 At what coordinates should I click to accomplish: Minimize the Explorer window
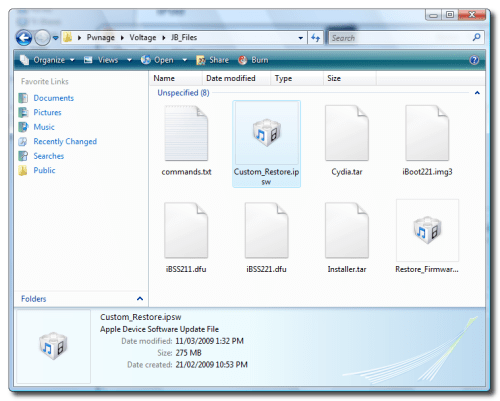[x=433, y=15]
